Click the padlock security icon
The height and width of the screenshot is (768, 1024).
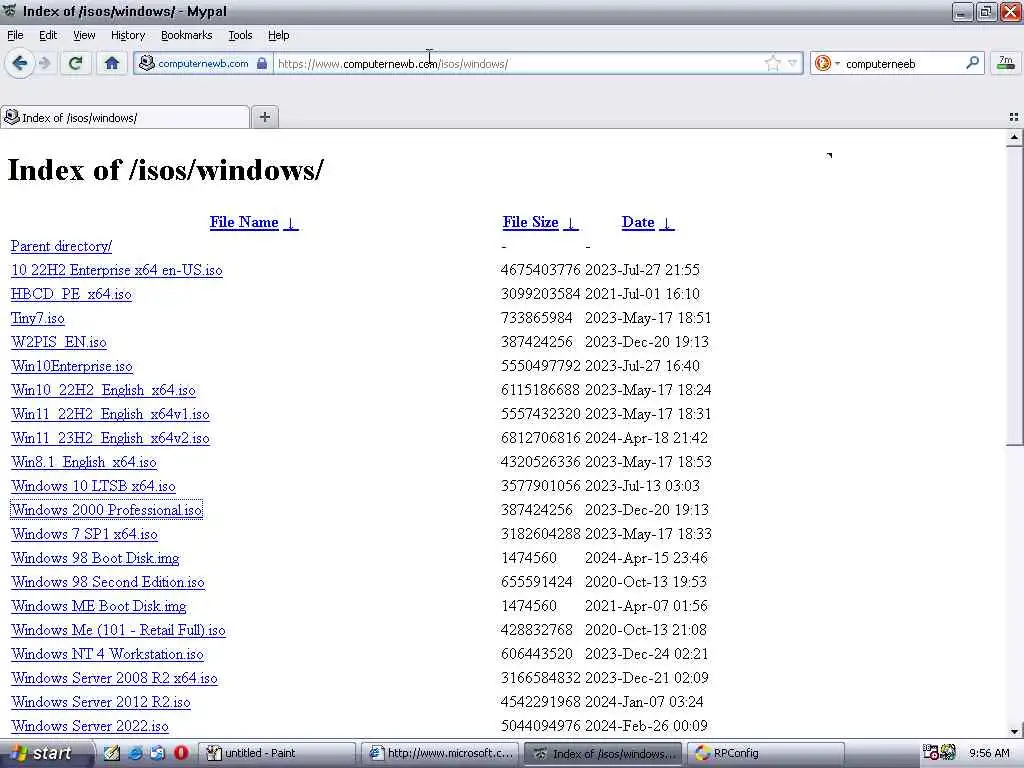(262, 63)
